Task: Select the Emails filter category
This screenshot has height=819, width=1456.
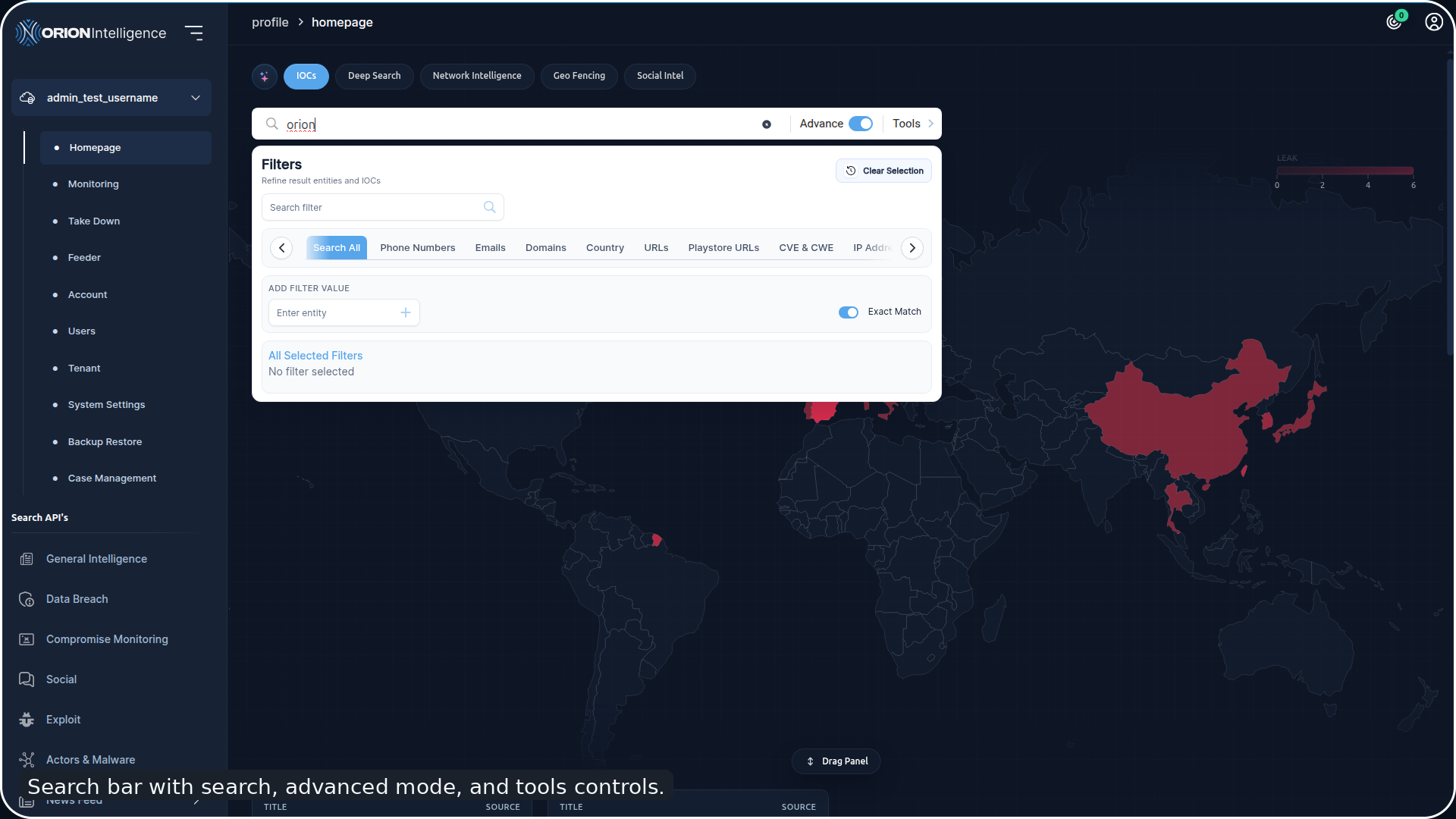Action: (491, 248)
